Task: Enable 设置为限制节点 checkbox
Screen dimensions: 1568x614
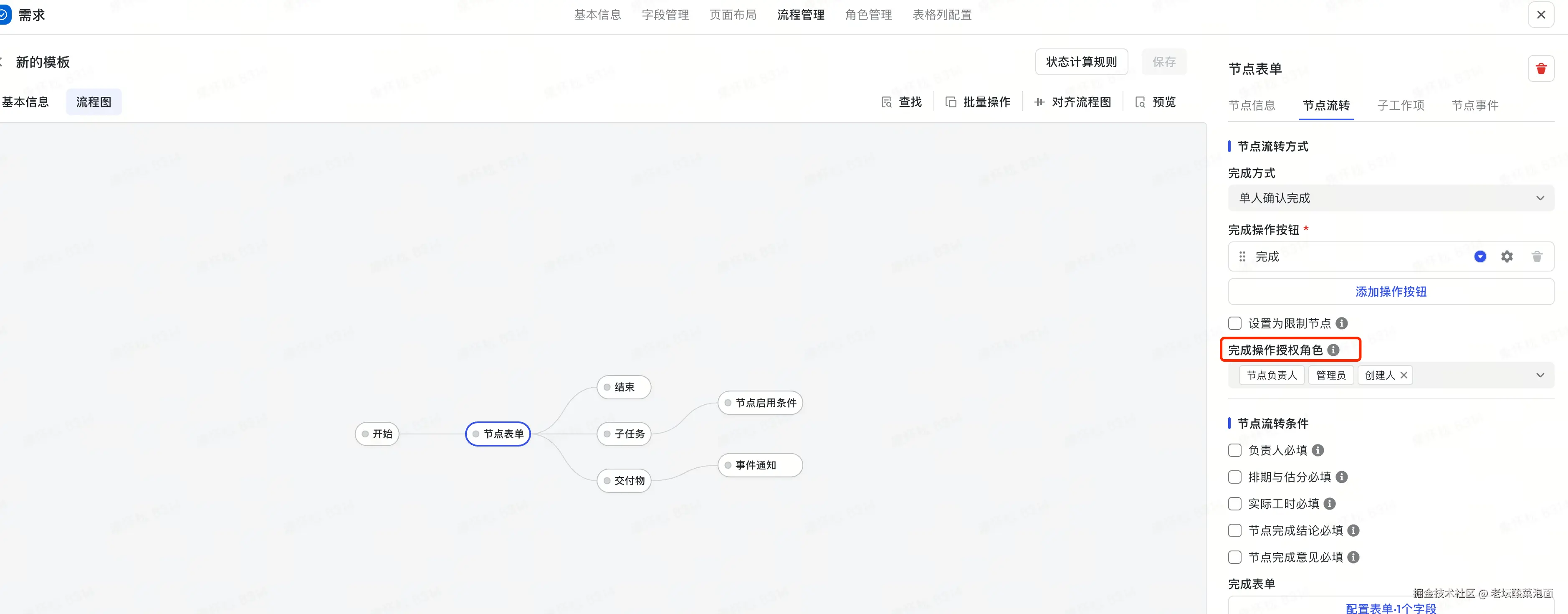Action: tap(1234, 323)
